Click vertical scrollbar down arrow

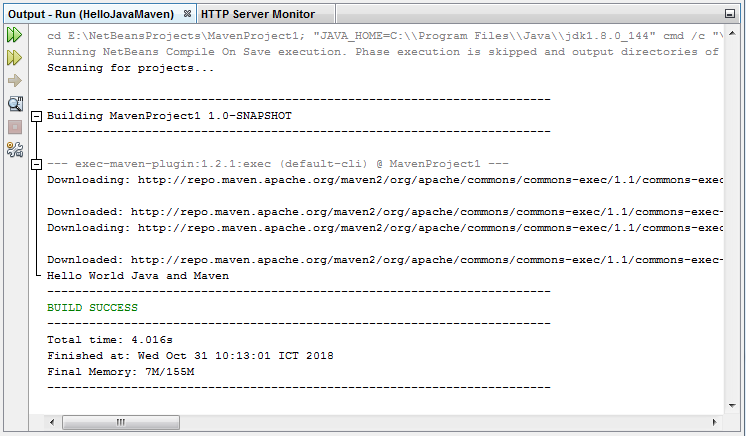(732, 406)
